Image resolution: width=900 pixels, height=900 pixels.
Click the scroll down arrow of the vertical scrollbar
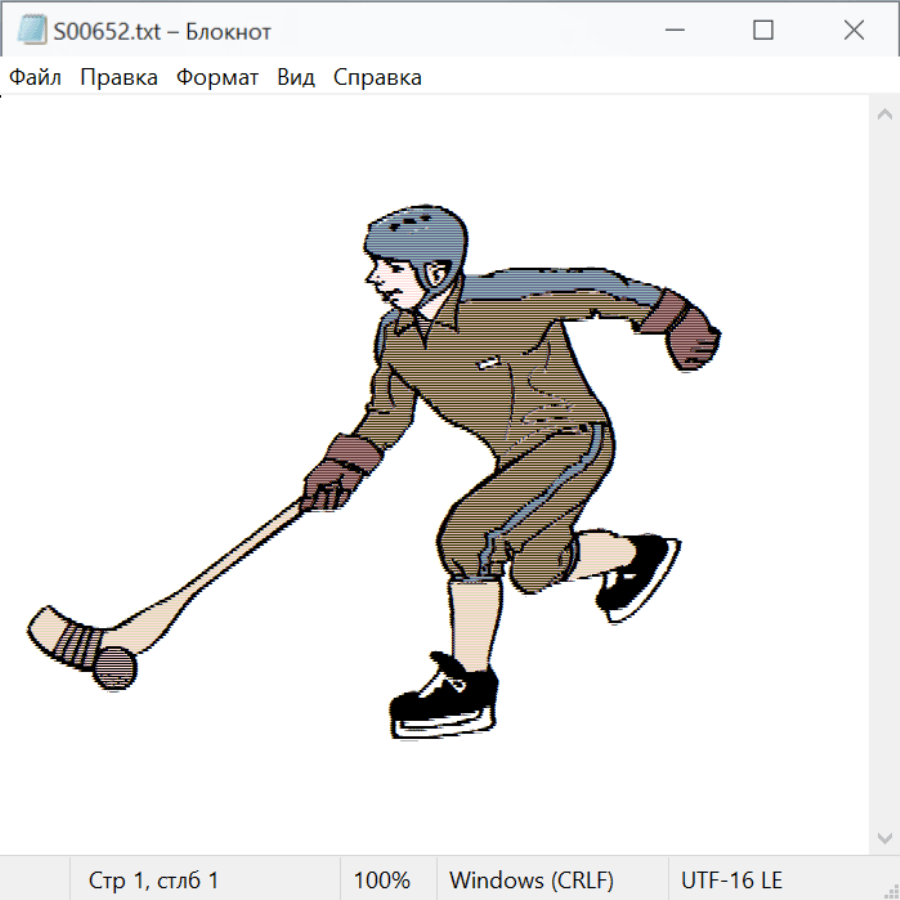tap(884, 837)
